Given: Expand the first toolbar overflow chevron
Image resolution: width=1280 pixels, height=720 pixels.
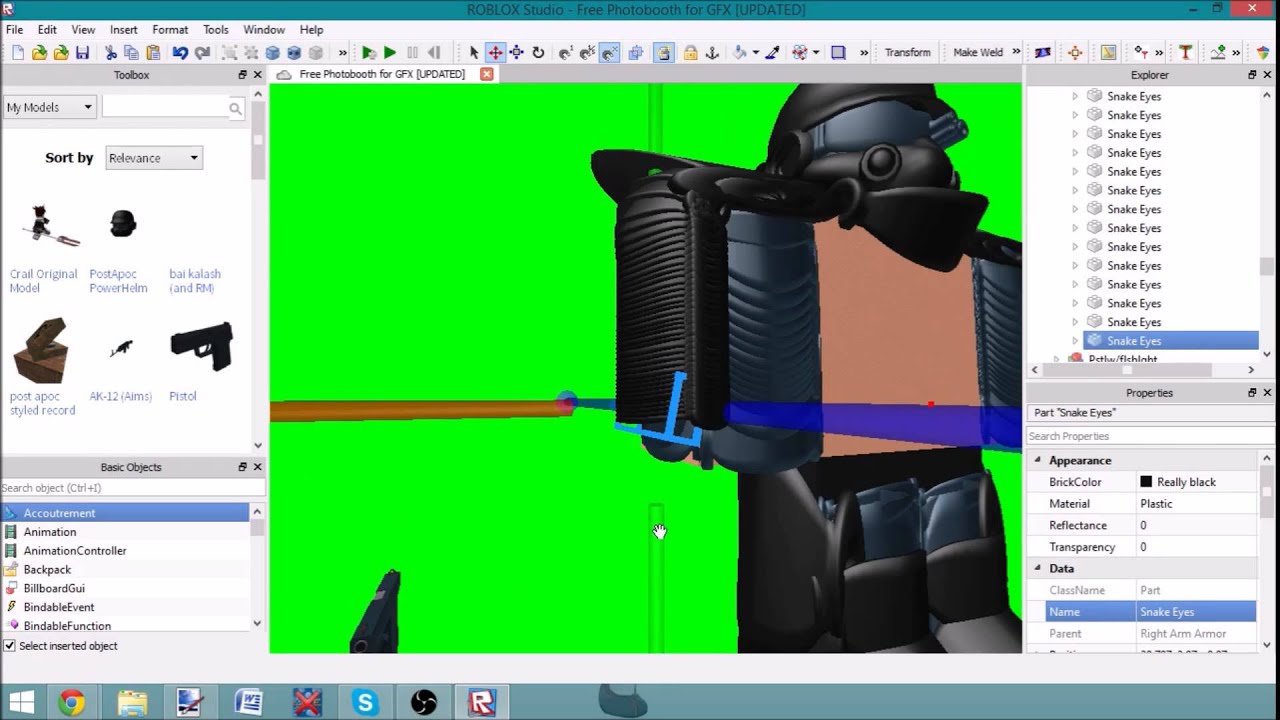Looking at the screenshot, I should click(x=342, y=53).
